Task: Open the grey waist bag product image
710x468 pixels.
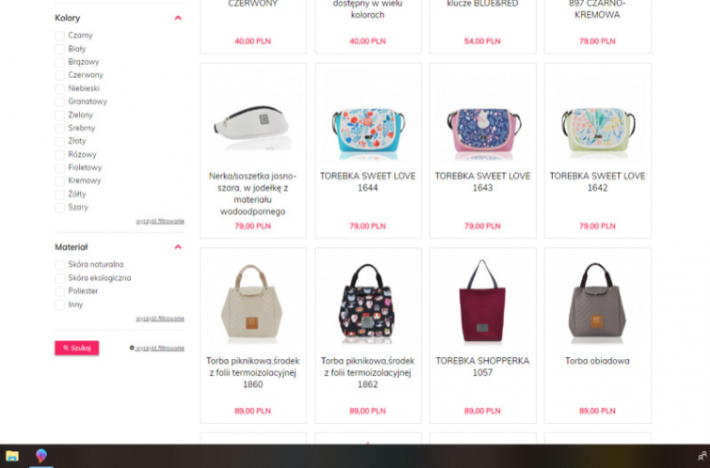Action: 253,125
